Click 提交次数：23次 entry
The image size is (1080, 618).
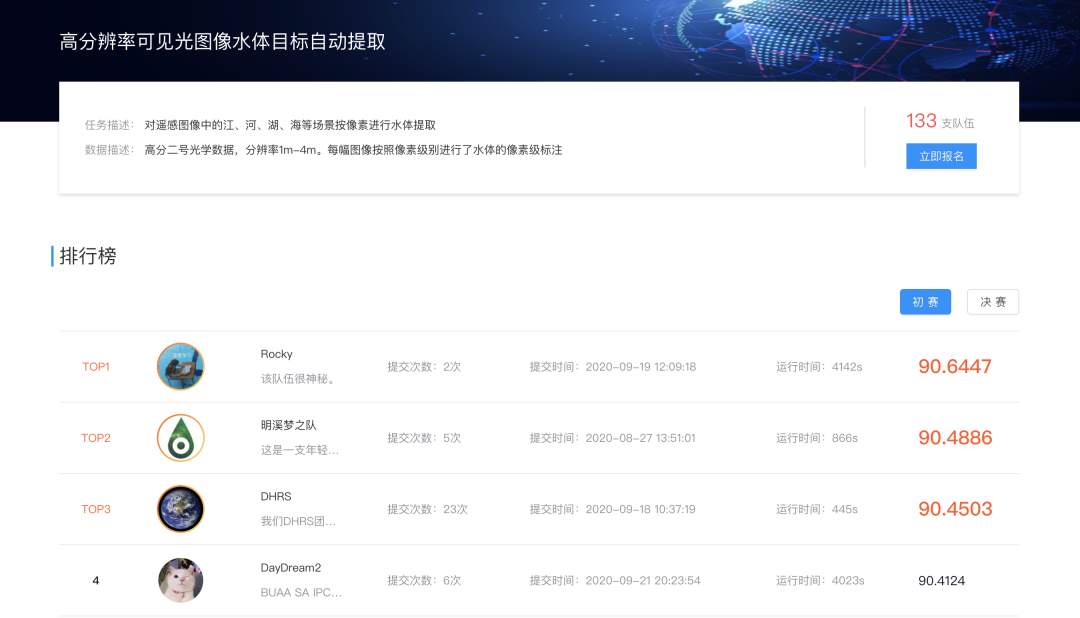(427, 509)
